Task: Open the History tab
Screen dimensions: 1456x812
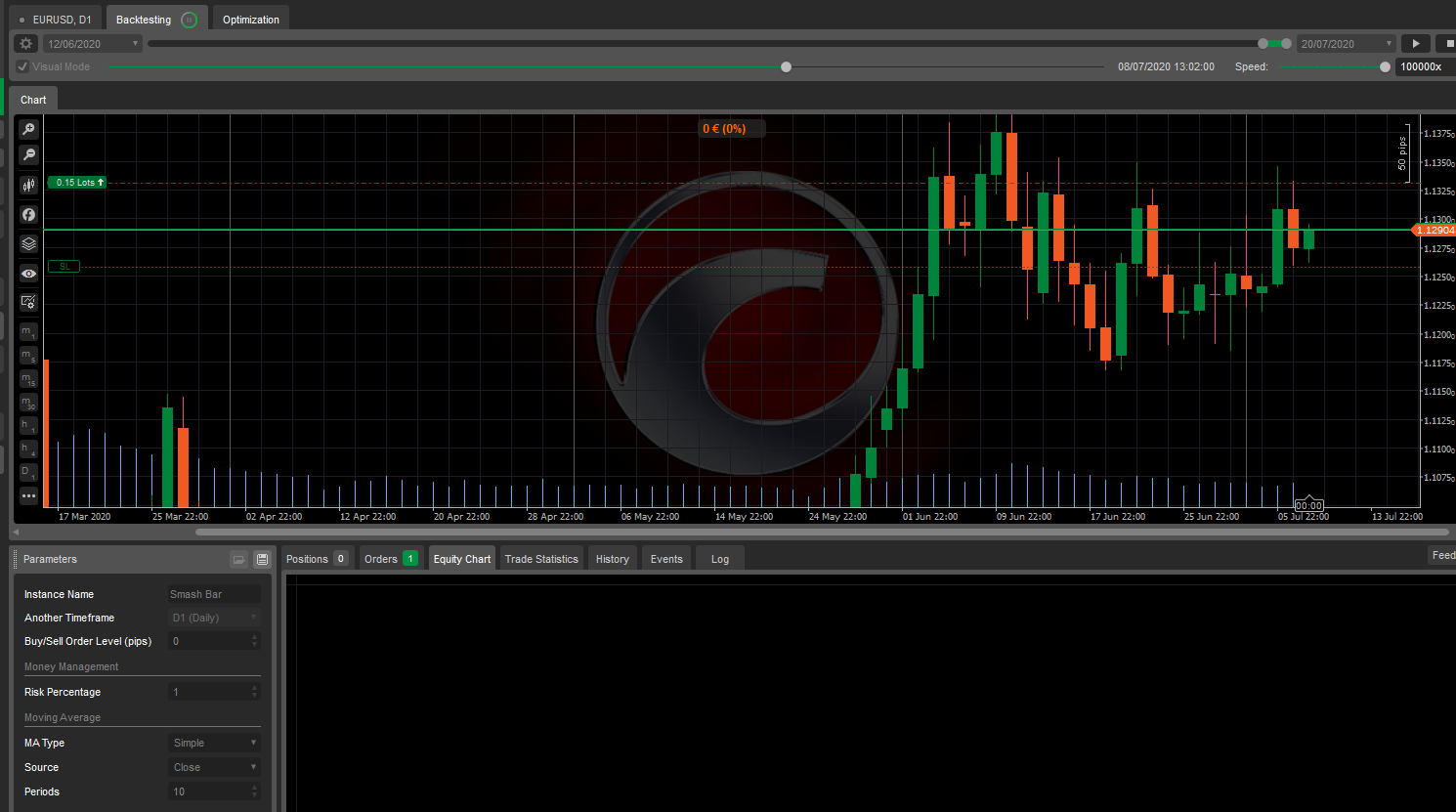Action: coord(613,559)
